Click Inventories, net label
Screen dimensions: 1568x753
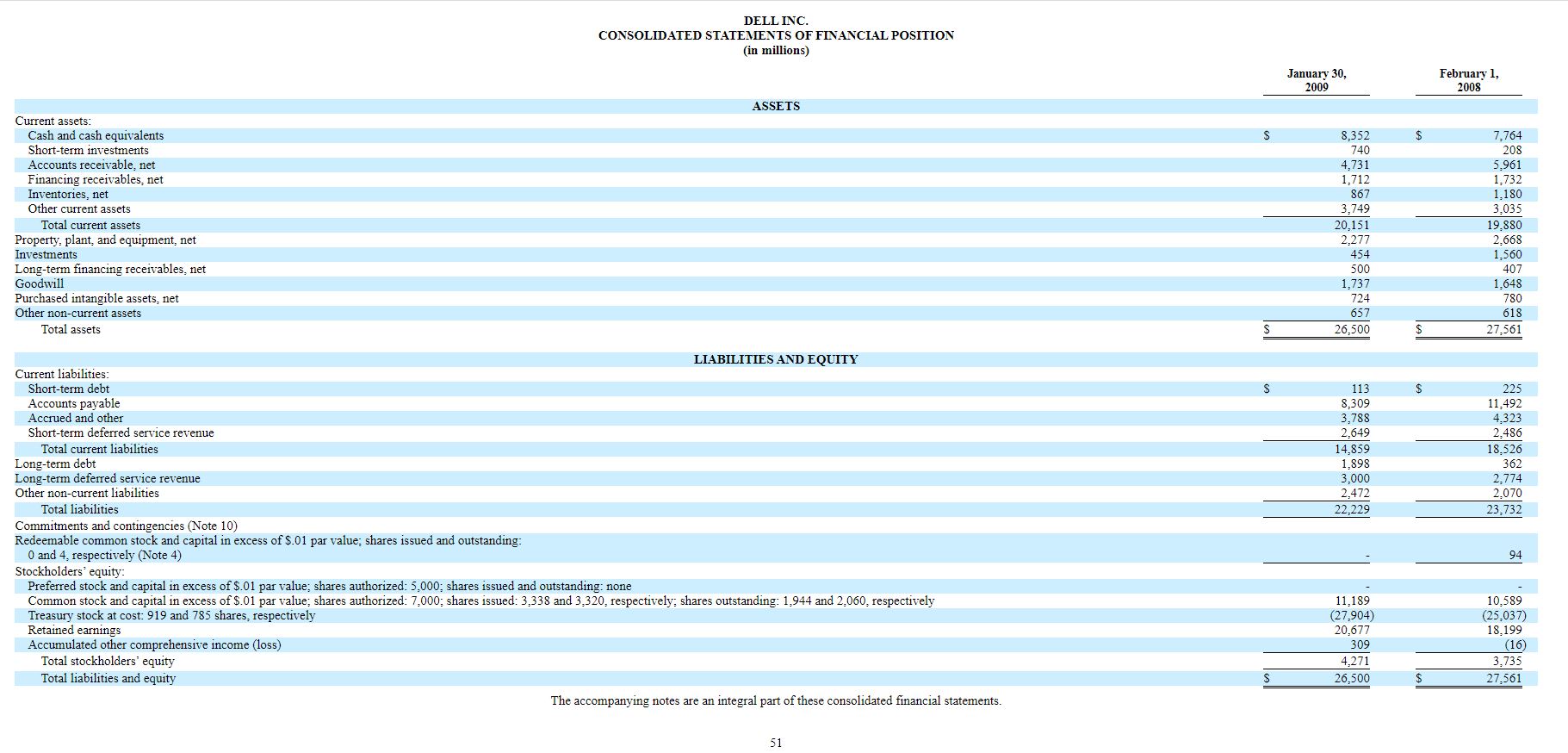pos(68,194)
